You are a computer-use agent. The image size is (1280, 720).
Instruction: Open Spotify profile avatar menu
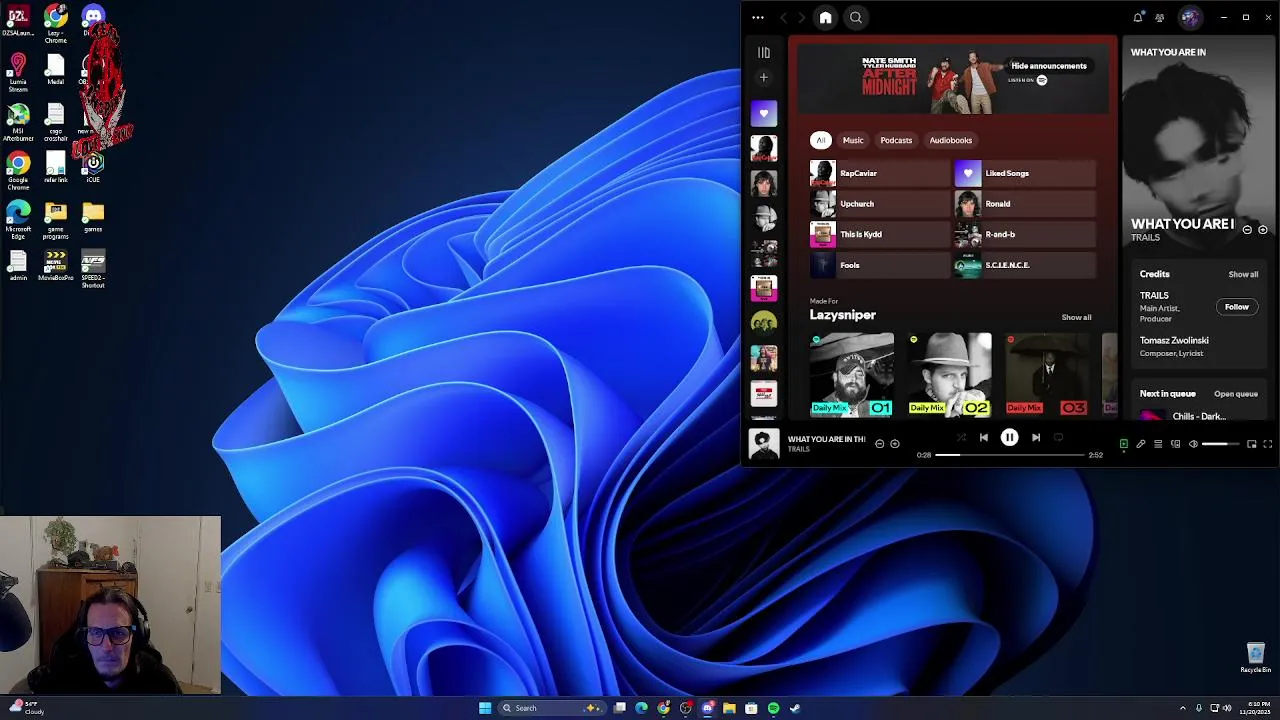[x=1190, y=17]
